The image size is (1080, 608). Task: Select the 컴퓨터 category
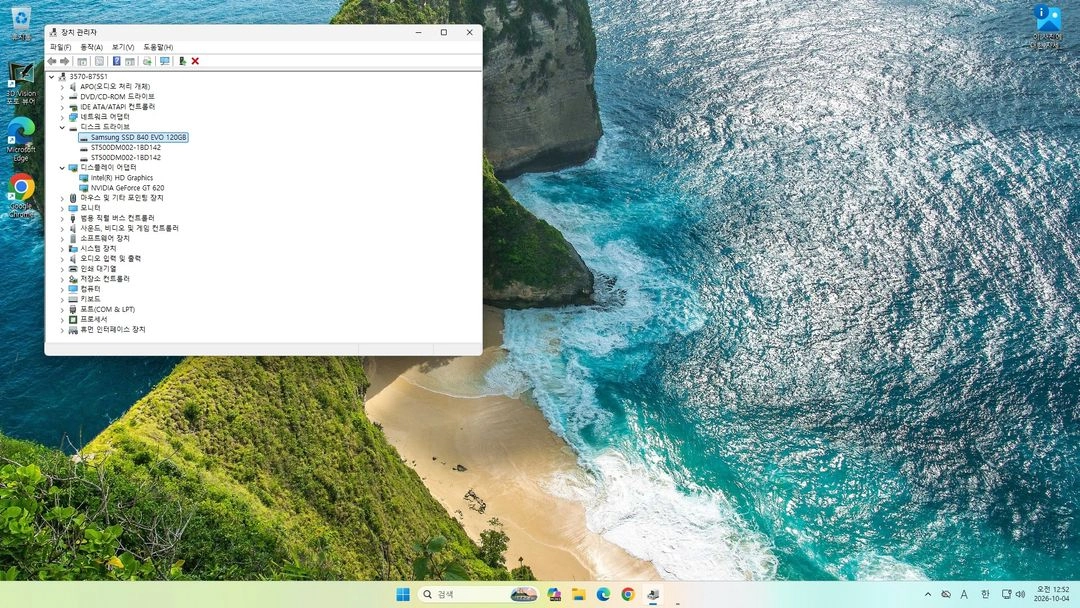[x=90, y=289]
